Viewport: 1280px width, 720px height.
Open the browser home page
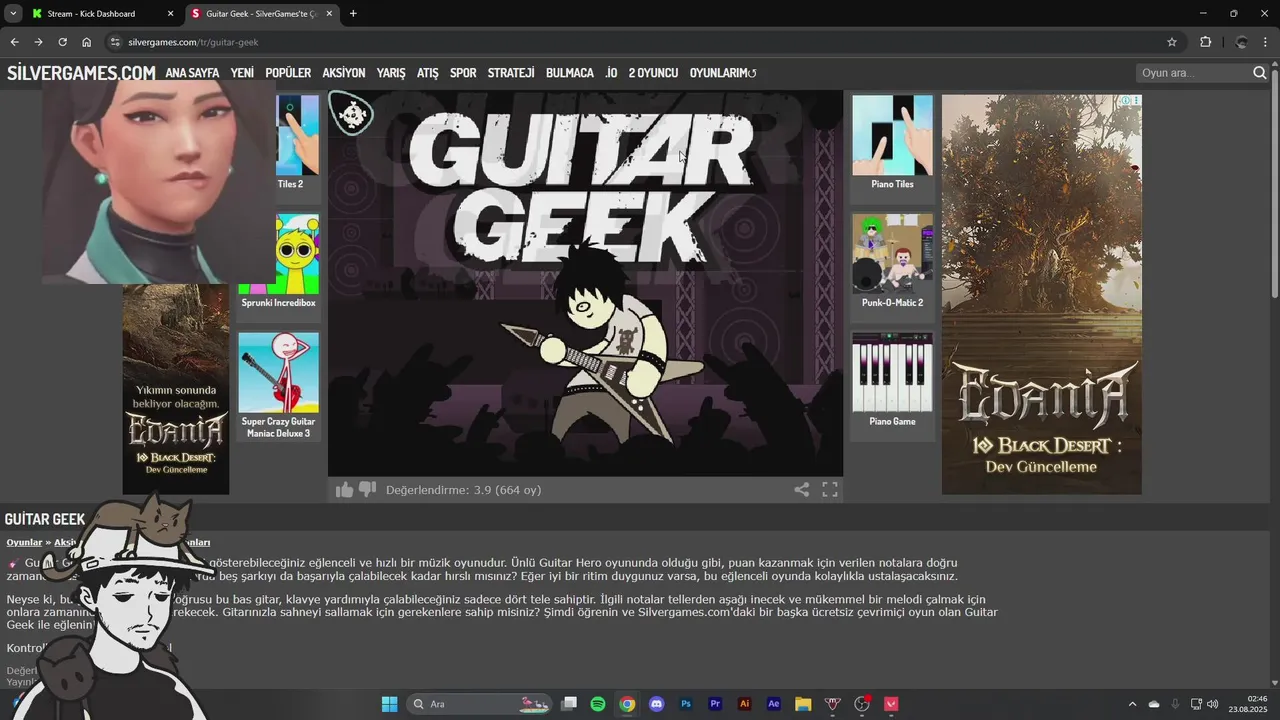pos(87,42)
